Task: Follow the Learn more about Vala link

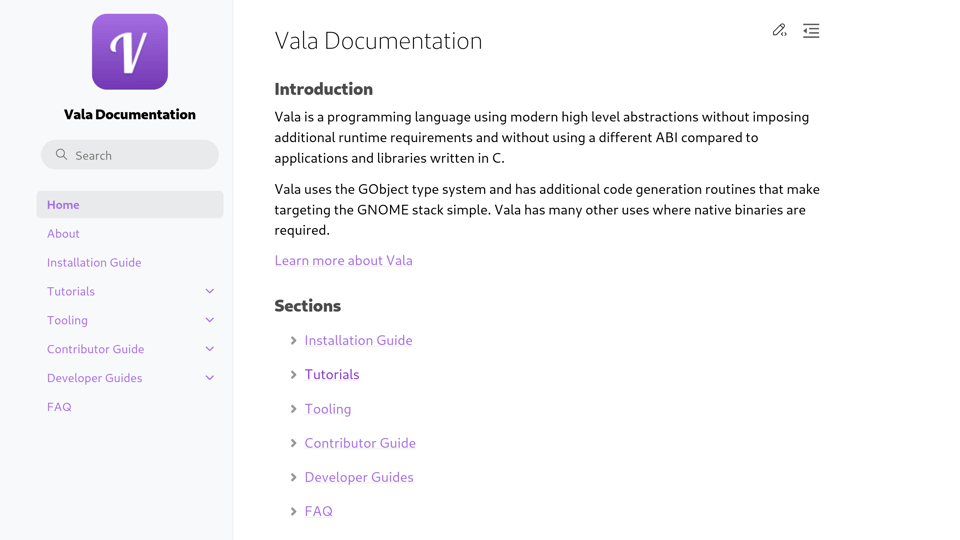Action: point(343,260)
